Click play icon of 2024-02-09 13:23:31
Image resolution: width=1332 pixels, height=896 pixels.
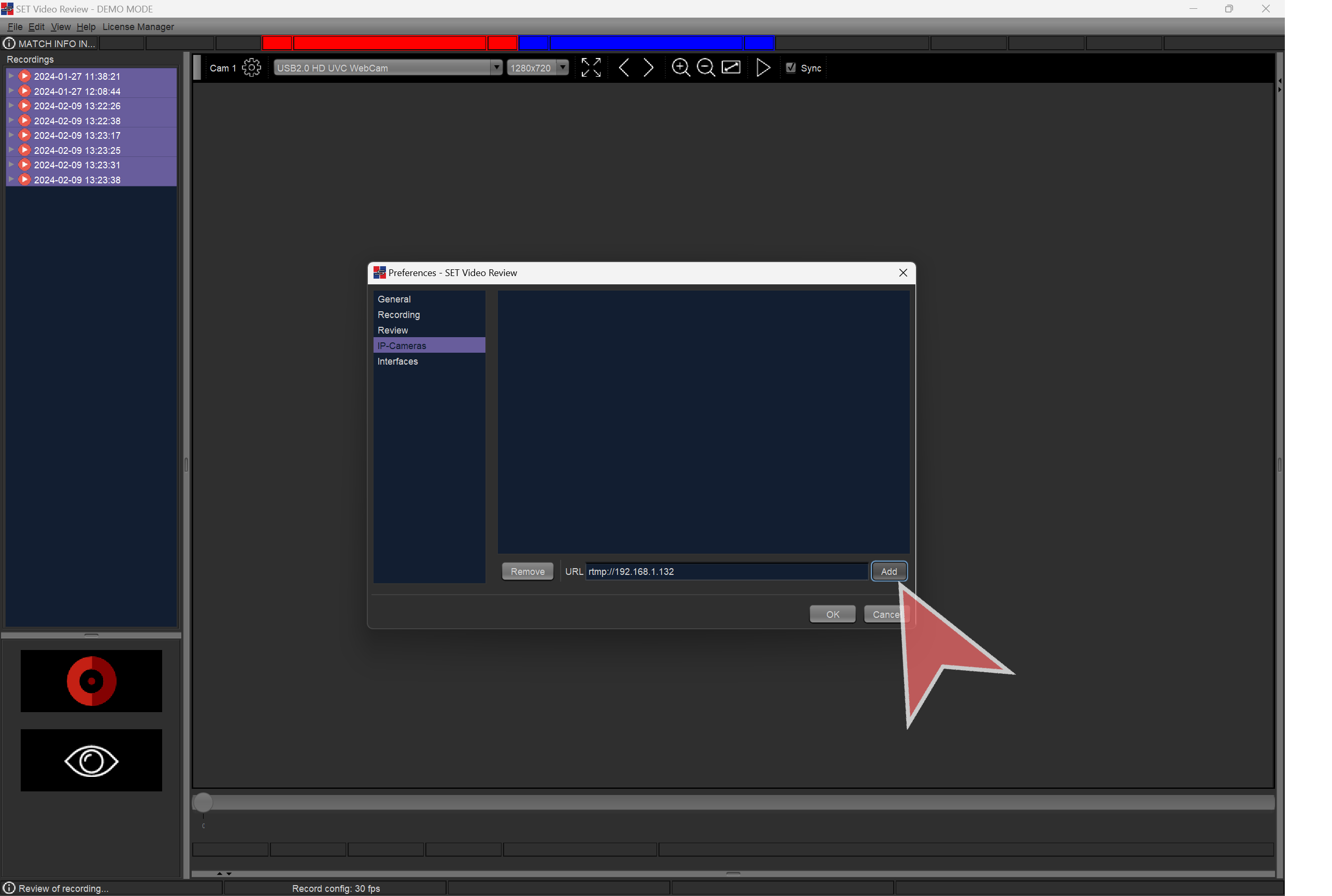point(24,165)
